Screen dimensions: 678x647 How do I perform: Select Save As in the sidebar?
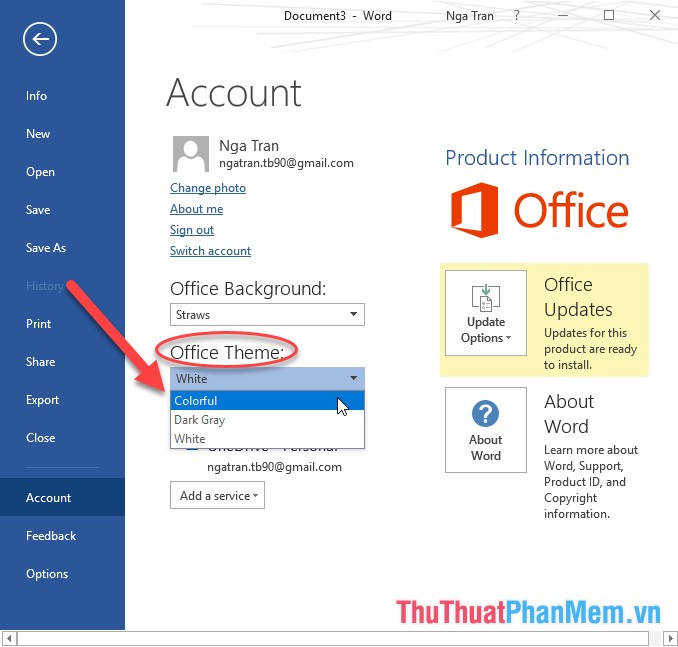46,248
